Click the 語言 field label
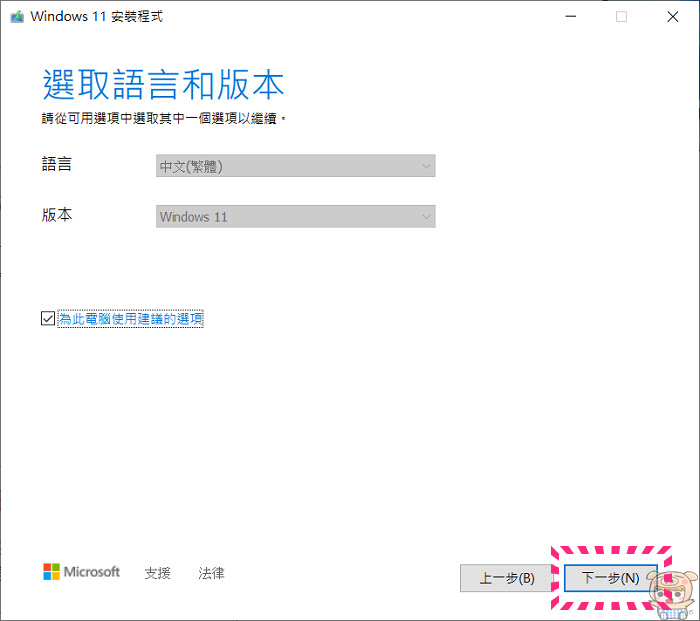Viewport: 700px width, 621px height. [x=57, y=164]
